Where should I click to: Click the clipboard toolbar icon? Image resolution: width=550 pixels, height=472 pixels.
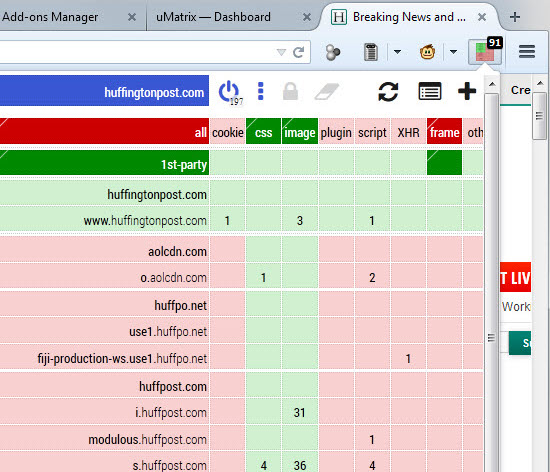click(x=370, y=52)
